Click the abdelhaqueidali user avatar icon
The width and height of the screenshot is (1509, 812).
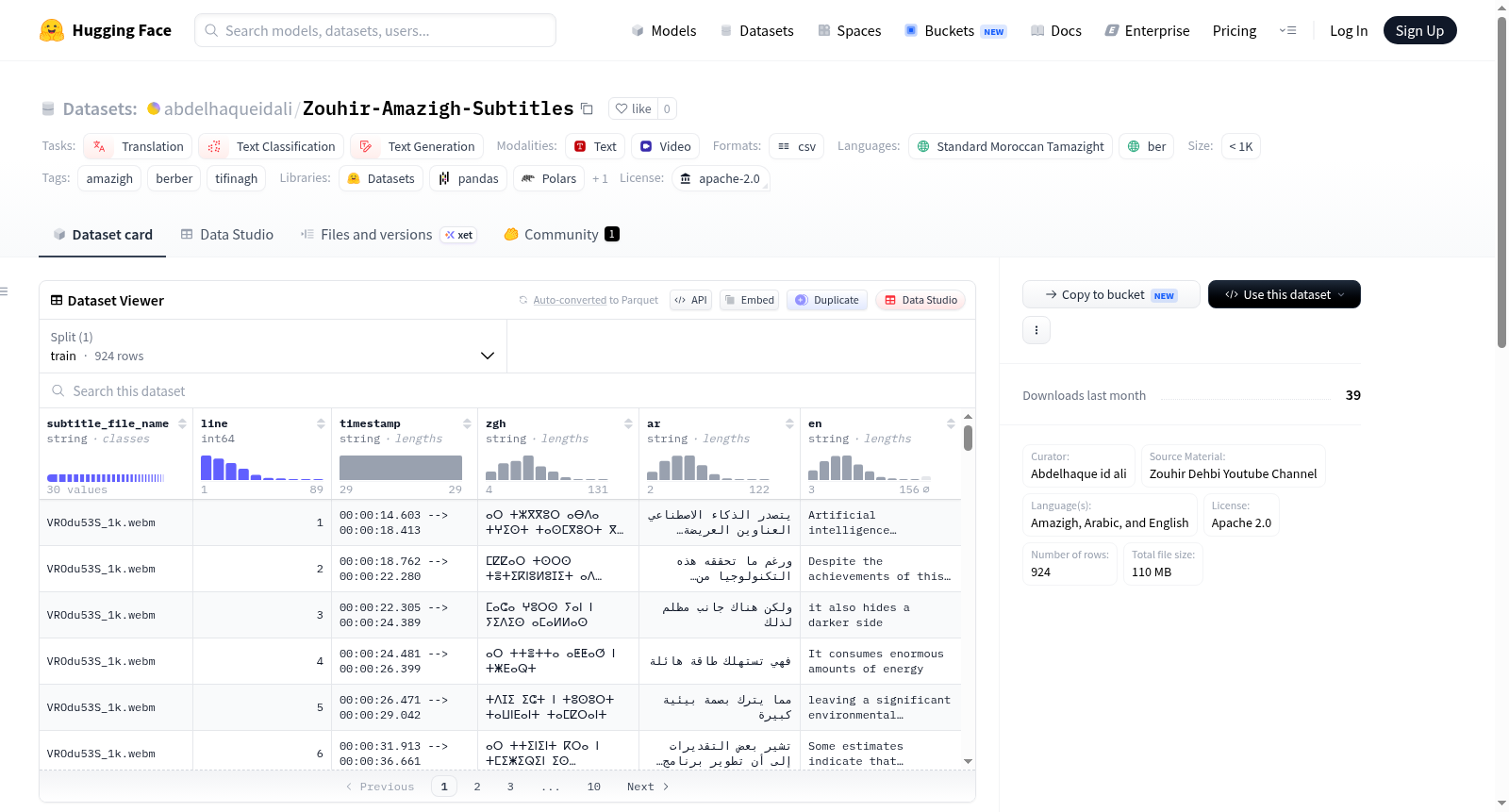click(154, 108)
